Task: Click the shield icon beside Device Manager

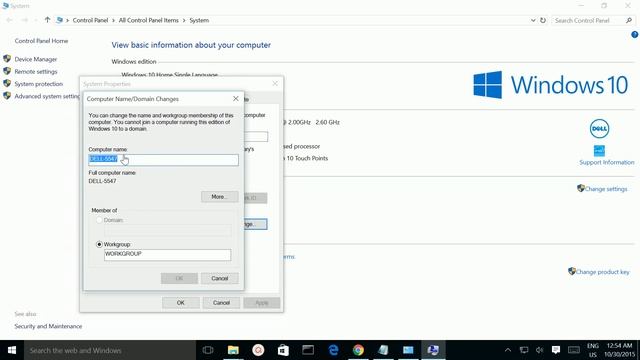Action: tap(7, 59)
